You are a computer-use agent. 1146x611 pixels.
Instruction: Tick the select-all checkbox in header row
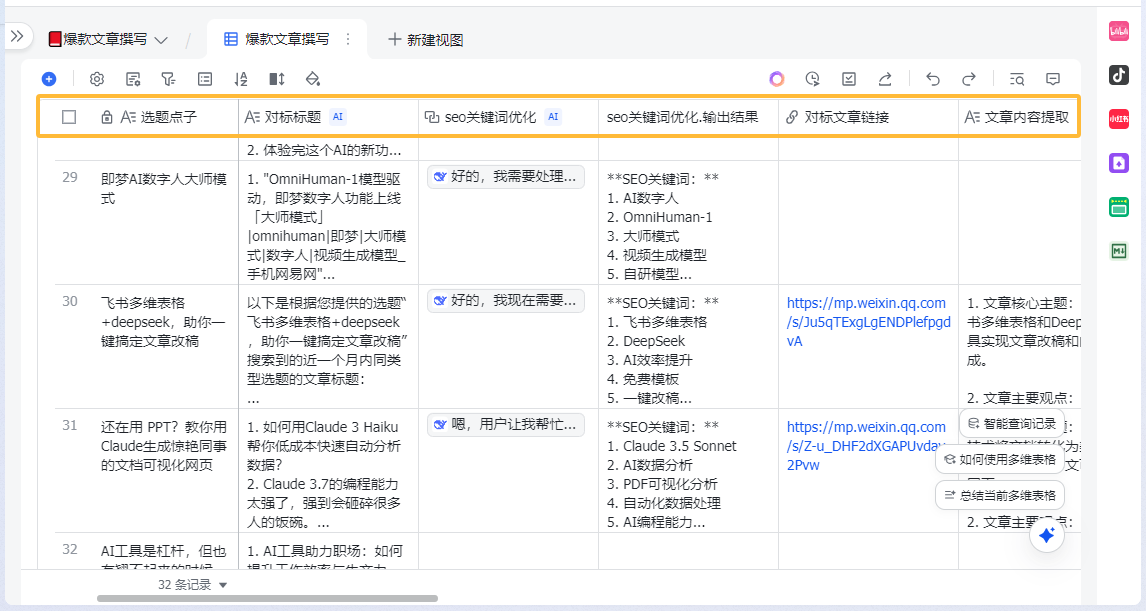(69, 117)
